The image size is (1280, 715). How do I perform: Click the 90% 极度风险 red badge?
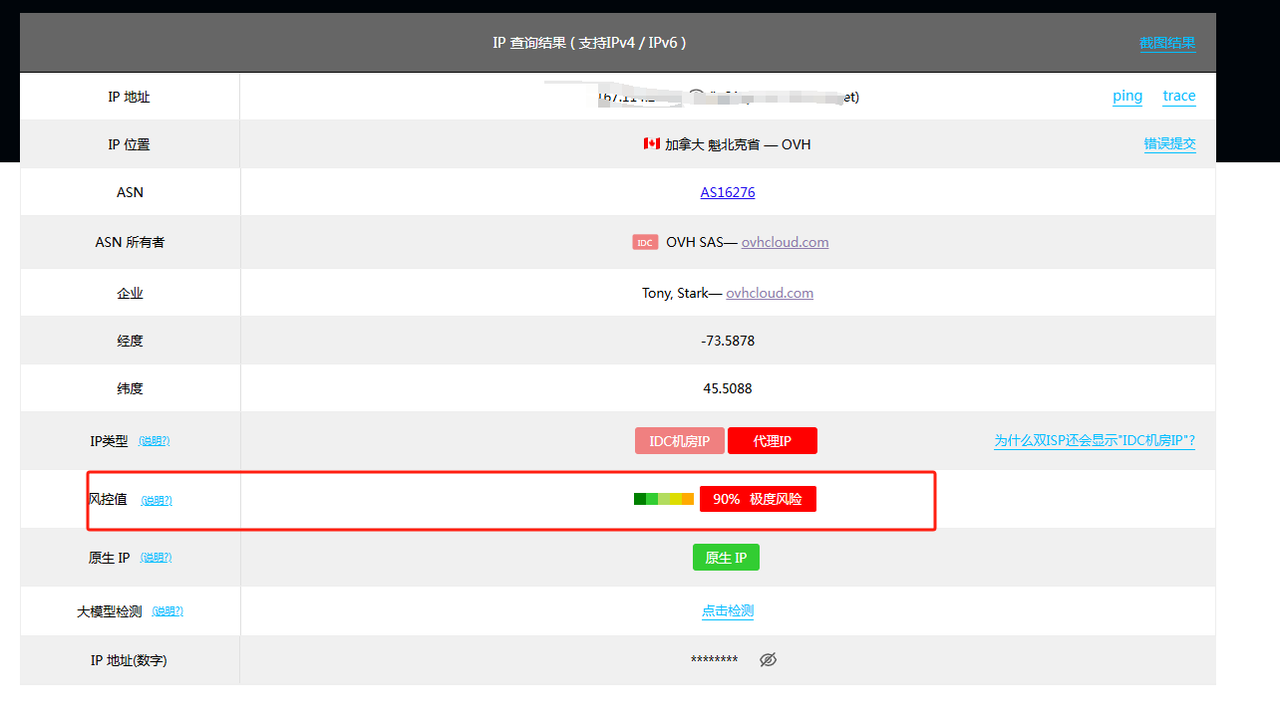click(x=757, y=499)
